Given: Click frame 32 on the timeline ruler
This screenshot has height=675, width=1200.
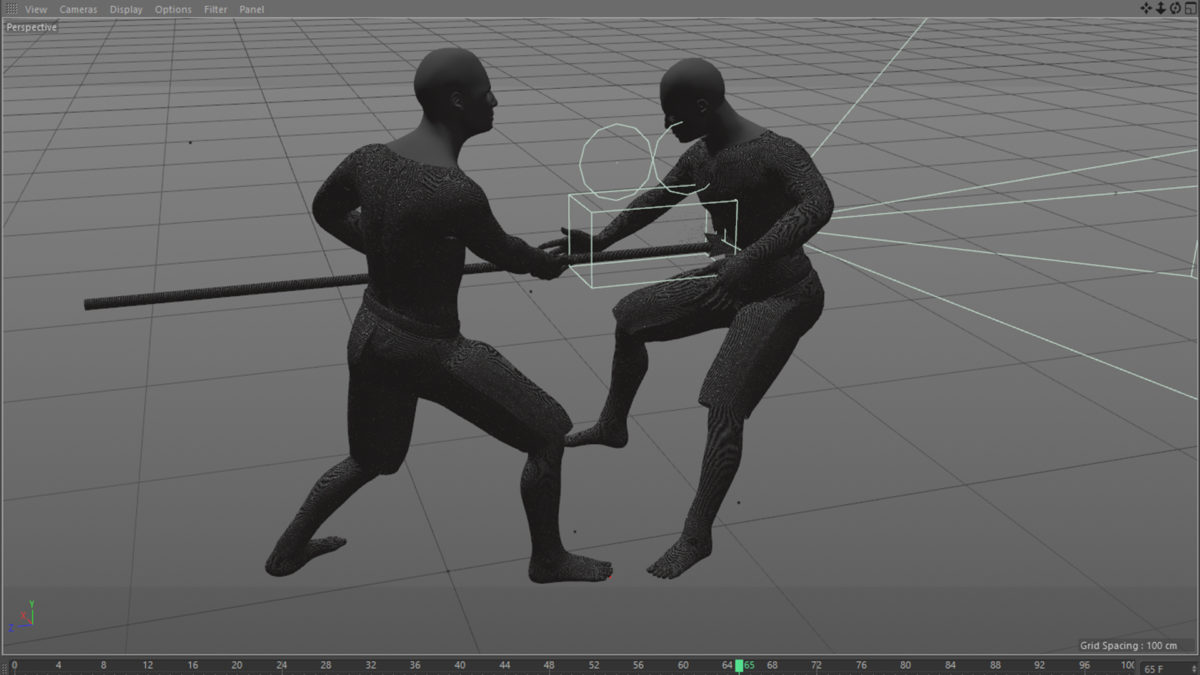Looking at the screenshot, I should (370, 665).
